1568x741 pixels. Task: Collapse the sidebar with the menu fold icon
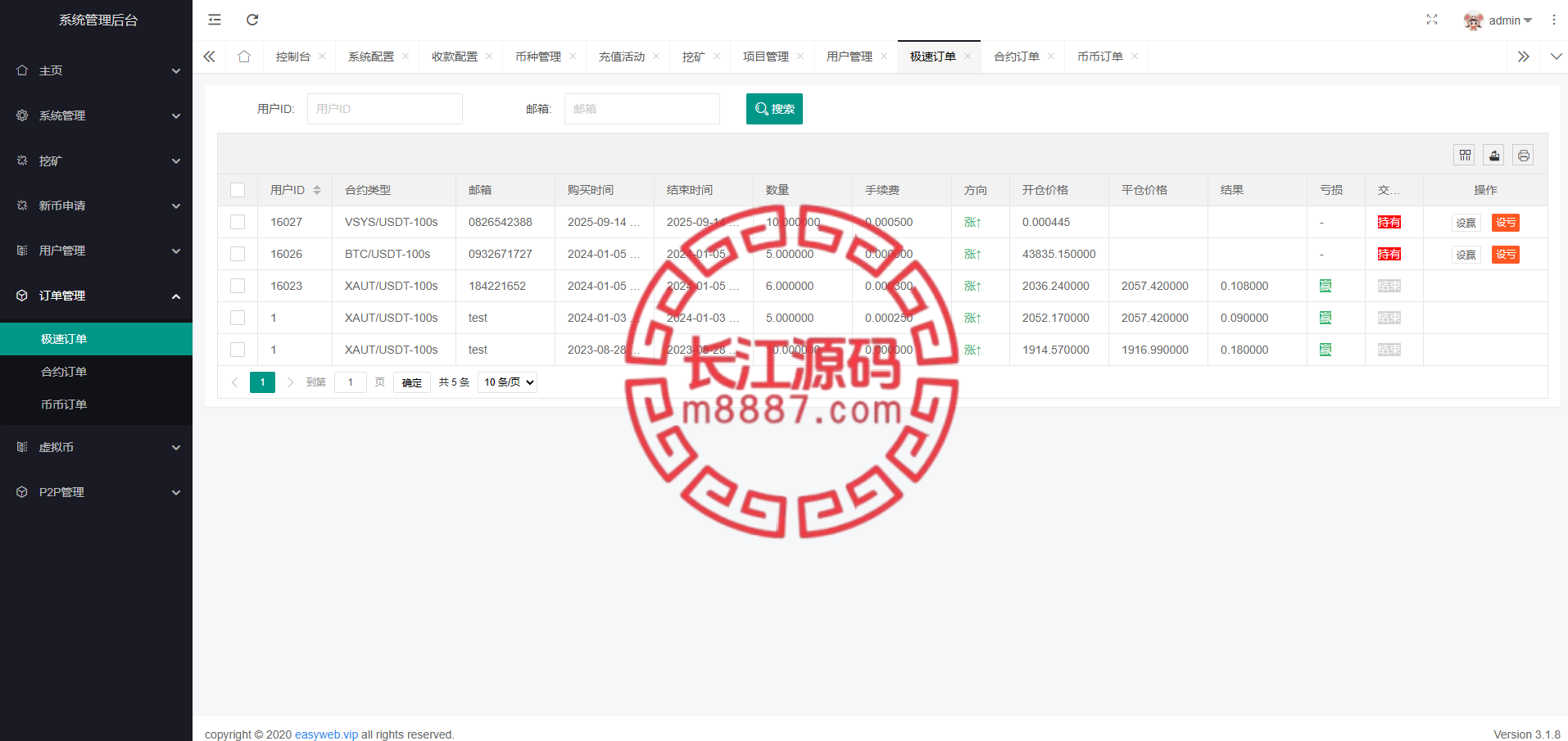point(215,20)
